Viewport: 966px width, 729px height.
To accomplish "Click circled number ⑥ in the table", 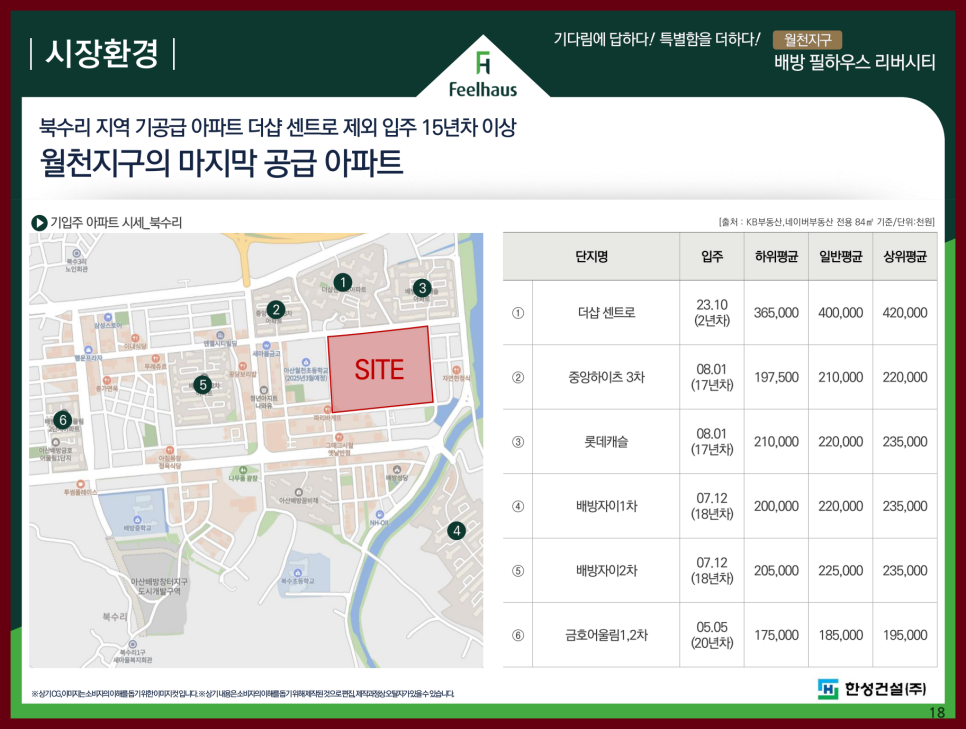I will pos(518,635).
